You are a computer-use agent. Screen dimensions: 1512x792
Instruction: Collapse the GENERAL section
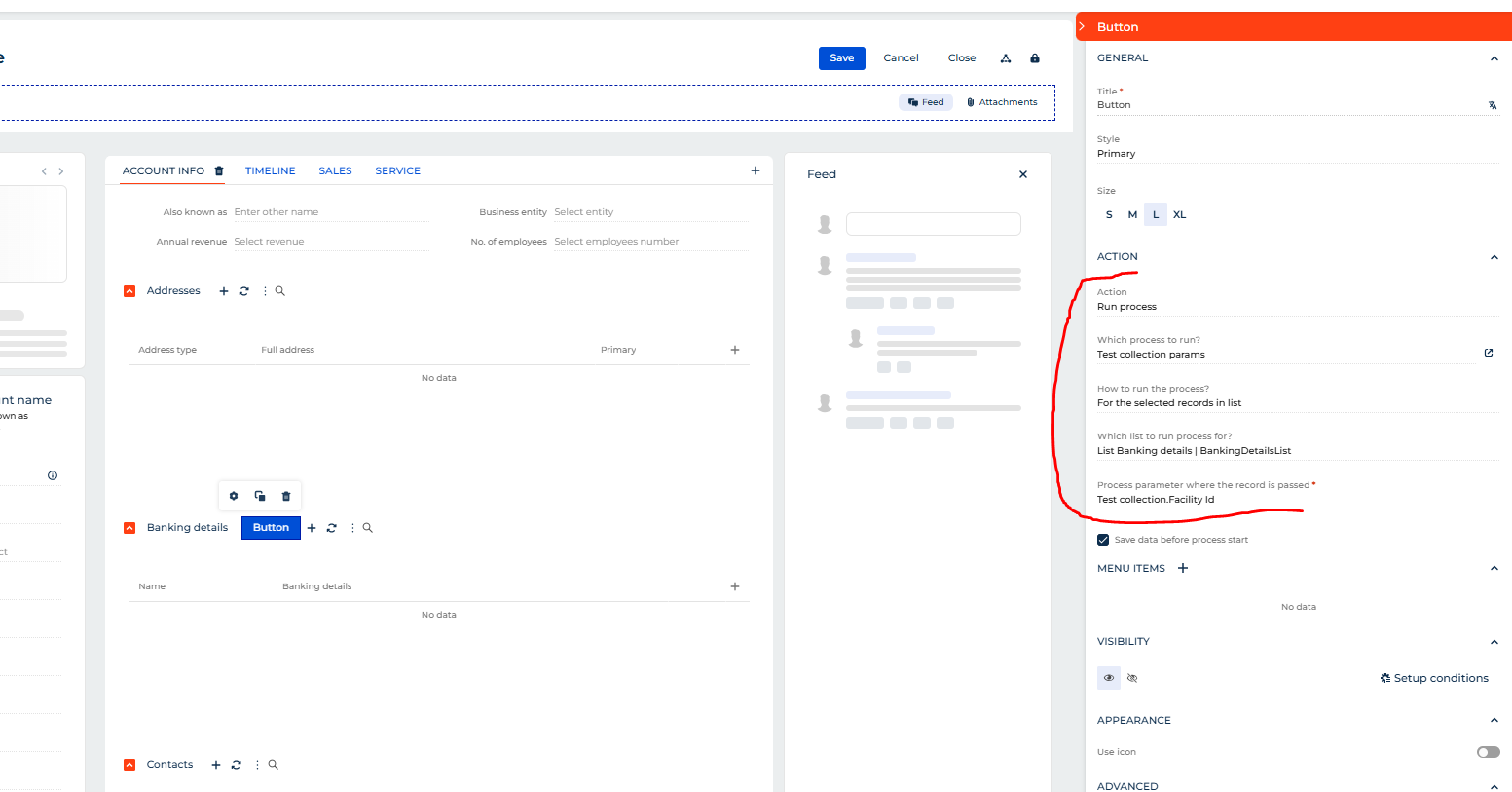1494,58
